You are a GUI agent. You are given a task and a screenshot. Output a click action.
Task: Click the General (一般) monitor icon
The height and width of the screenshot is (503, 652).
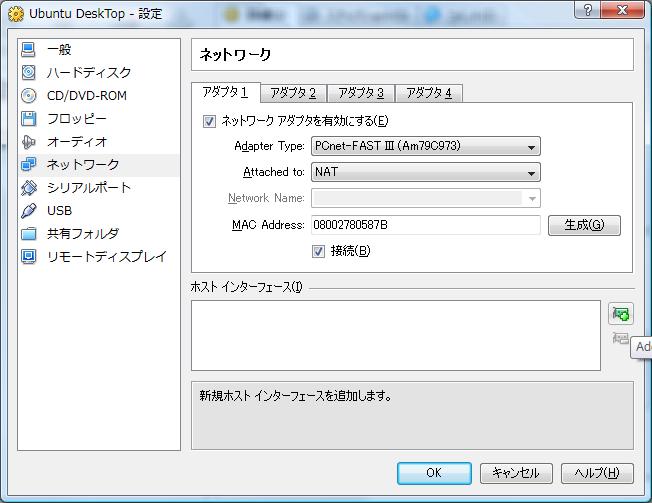tap(28, 49)
